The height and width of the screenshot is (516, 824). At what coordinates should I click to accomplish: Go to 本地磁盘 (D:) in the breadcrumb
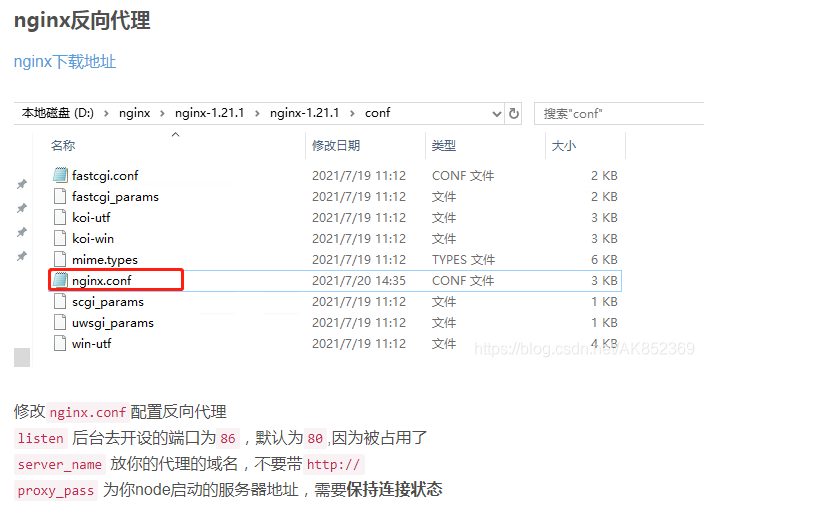[x=58, y=113]
